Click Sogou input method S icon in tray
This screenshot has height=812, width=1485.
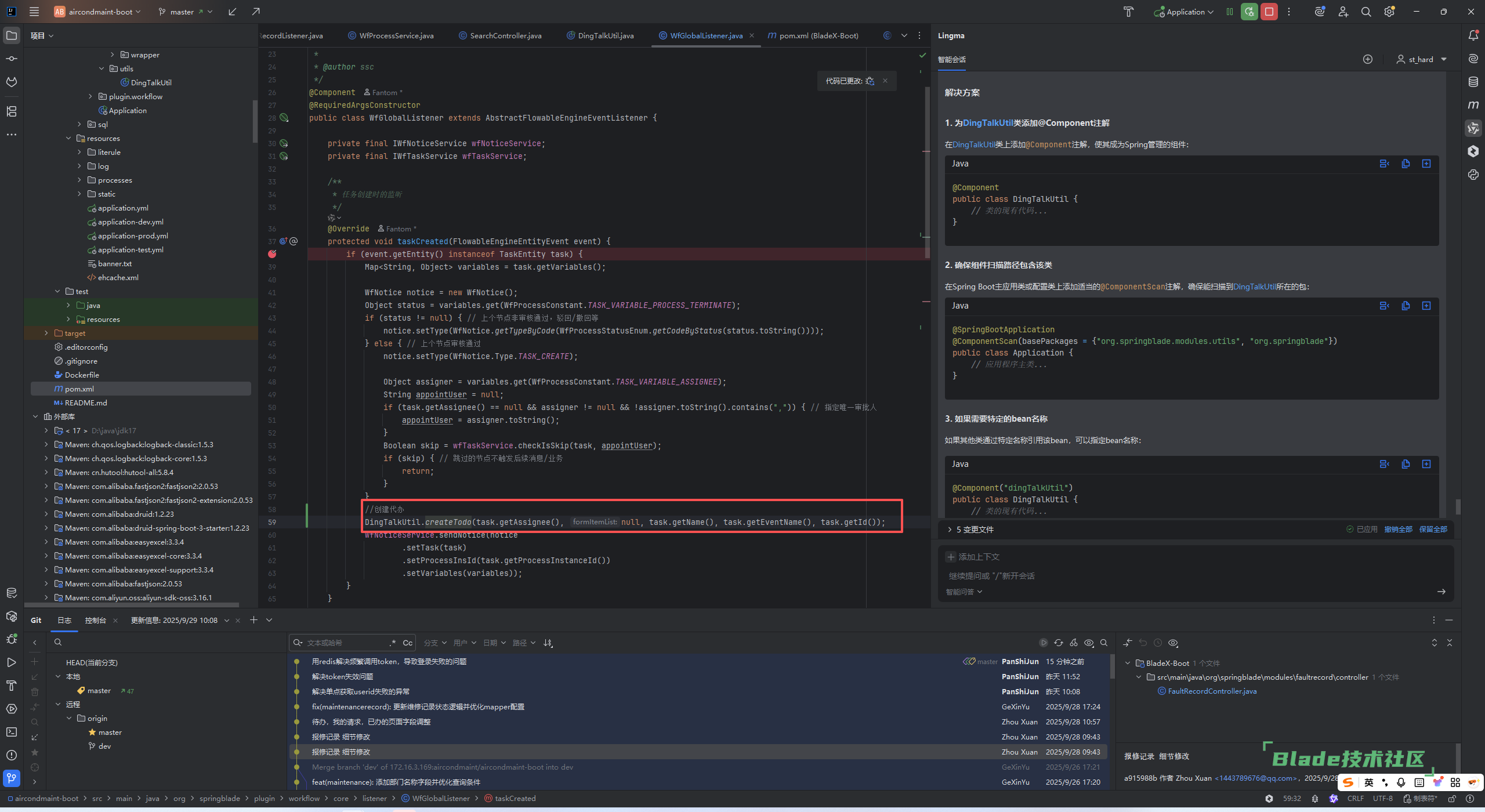click(x=1349, y=782)
